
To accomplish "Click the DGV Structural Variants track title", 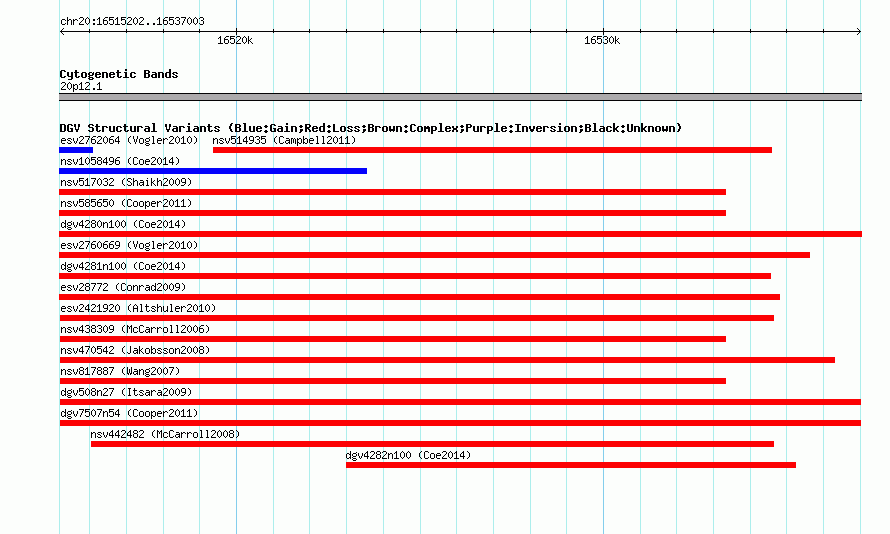I will tap(371, 128).
